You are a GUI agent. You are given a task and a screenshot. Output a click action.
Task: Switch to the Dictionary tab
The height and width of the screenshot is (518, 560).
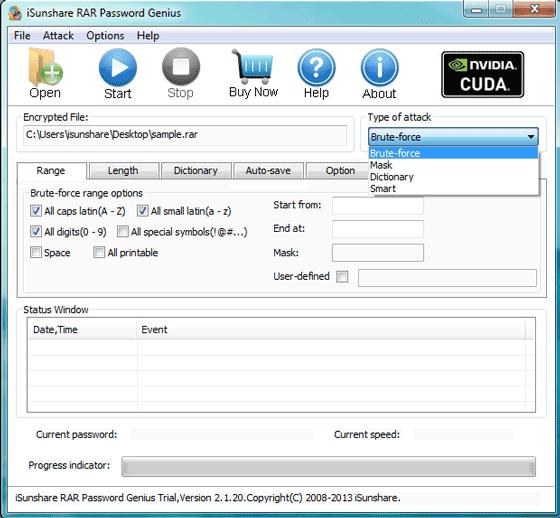(196, 171)
